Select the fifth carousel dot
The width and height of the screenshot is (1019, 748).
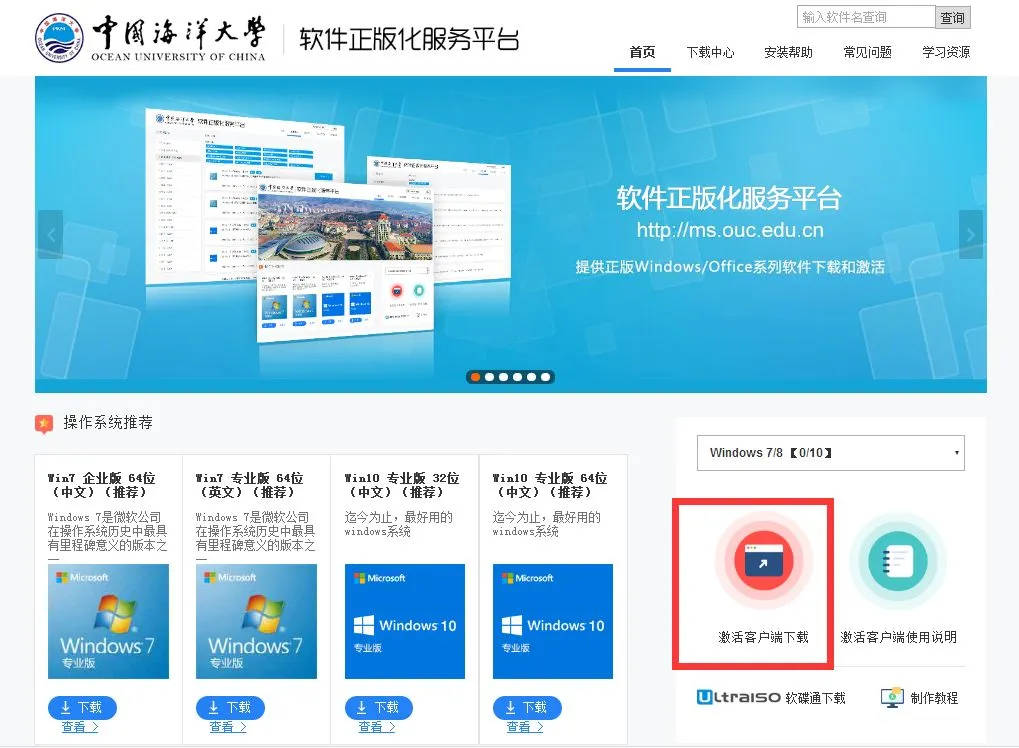pos(532,377)
